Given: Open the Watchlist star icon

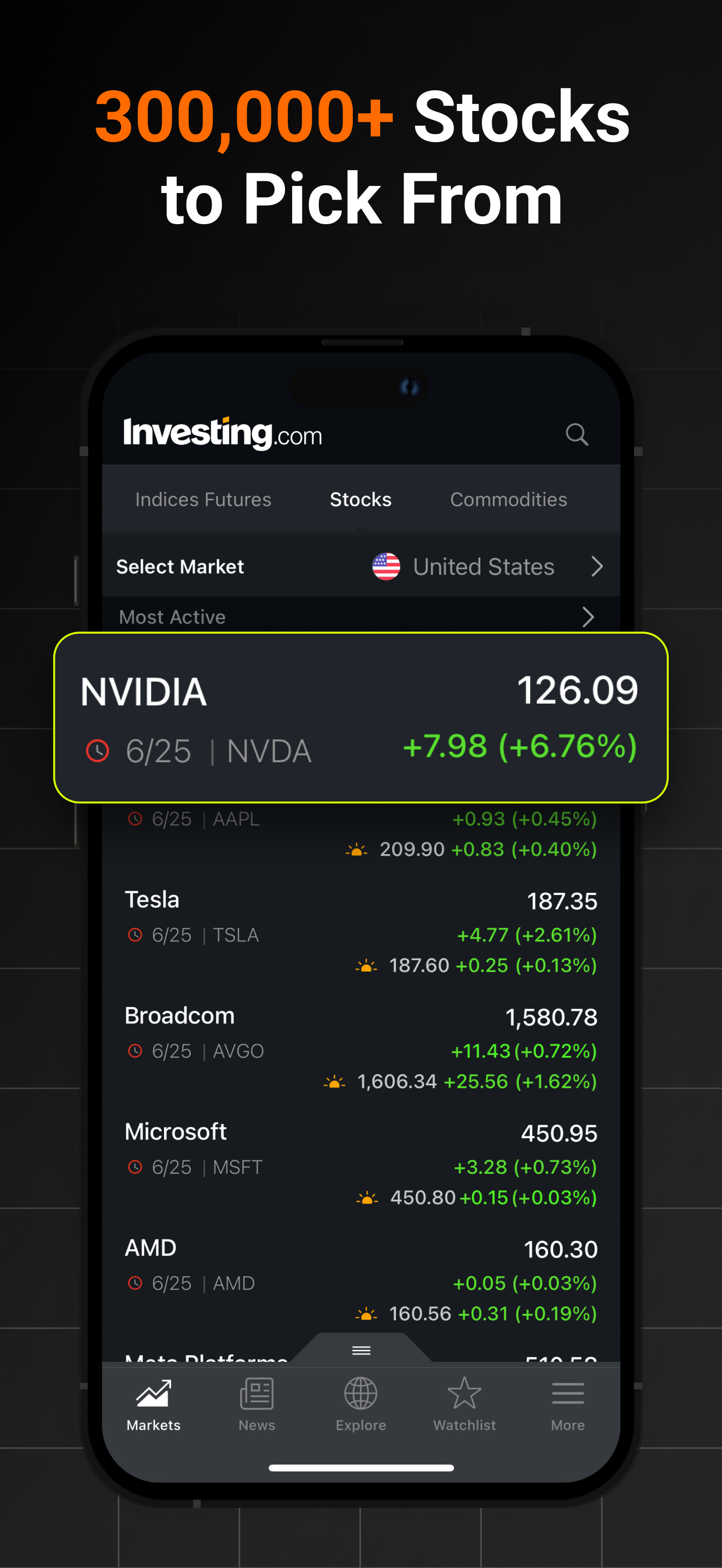Looking at the screenshot, I should pos(464,1393).
